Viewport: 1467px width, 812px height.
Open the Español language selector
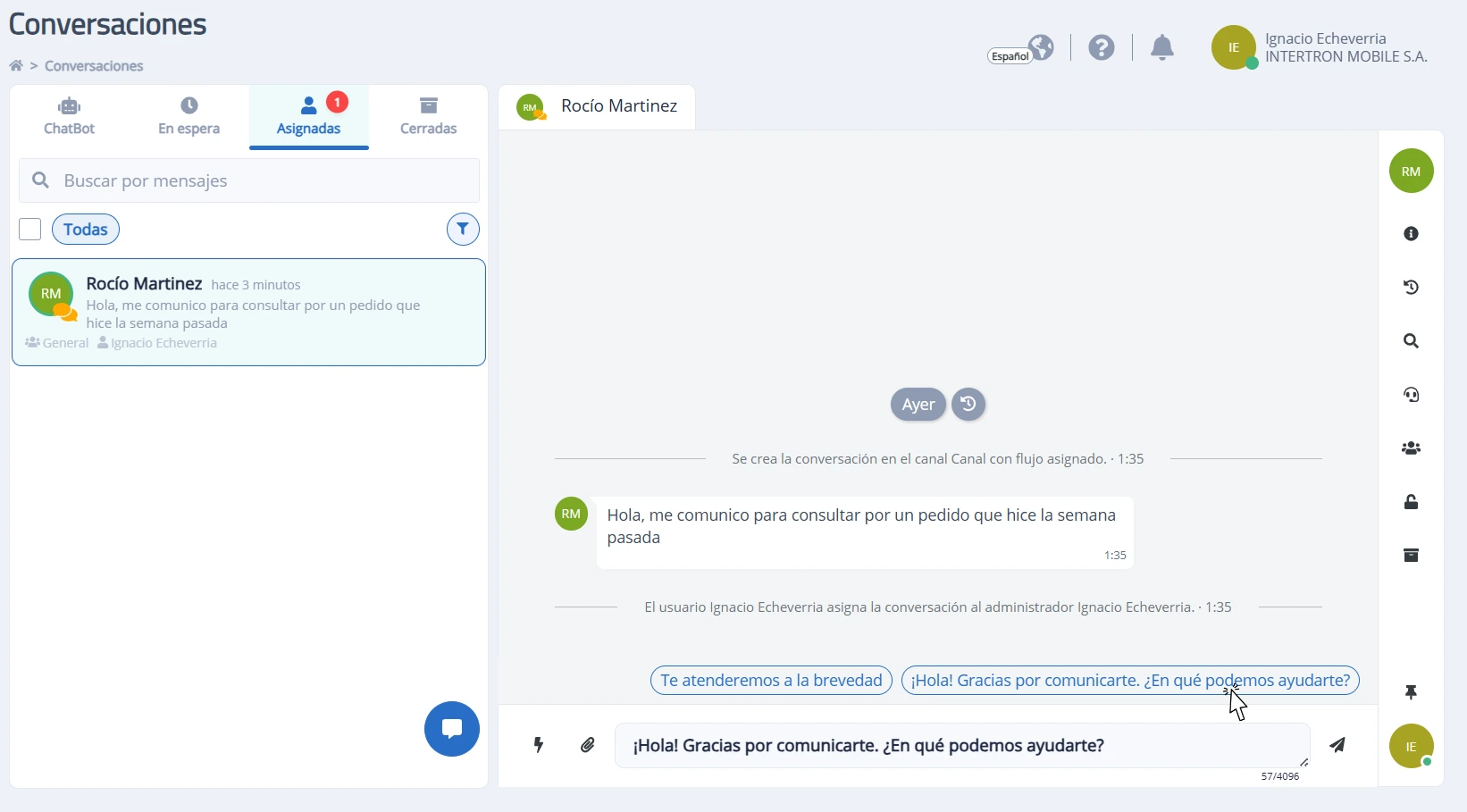click(1020, 49)
